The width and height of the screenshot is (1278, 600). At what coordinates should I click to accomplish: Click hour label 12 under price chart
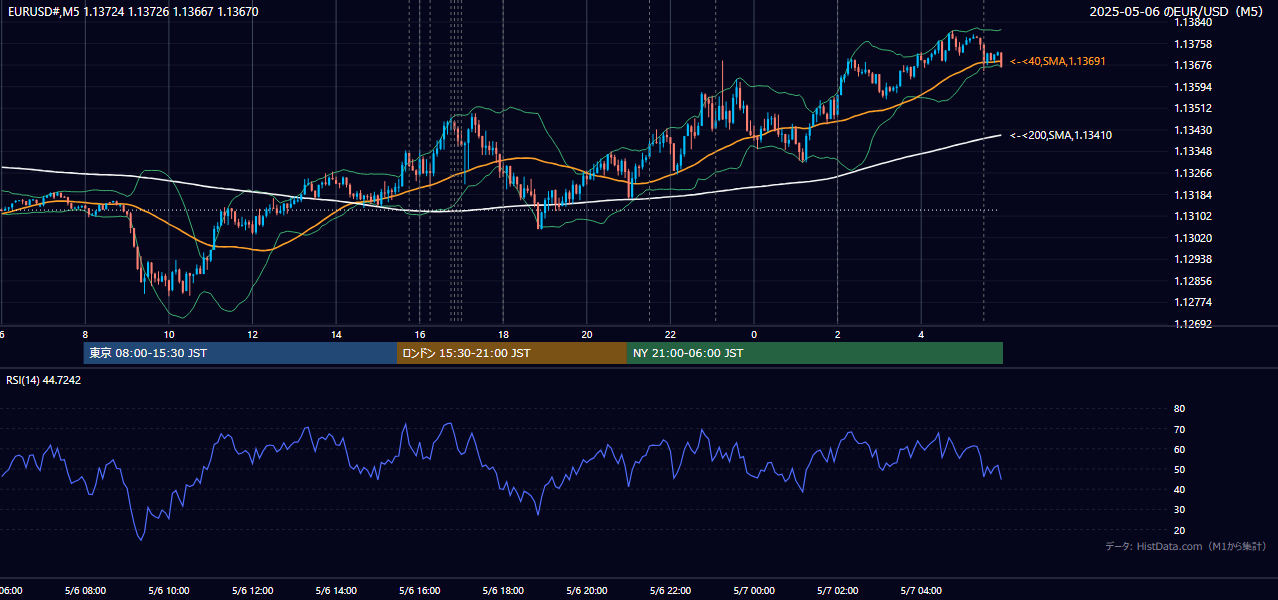point(252,334)
